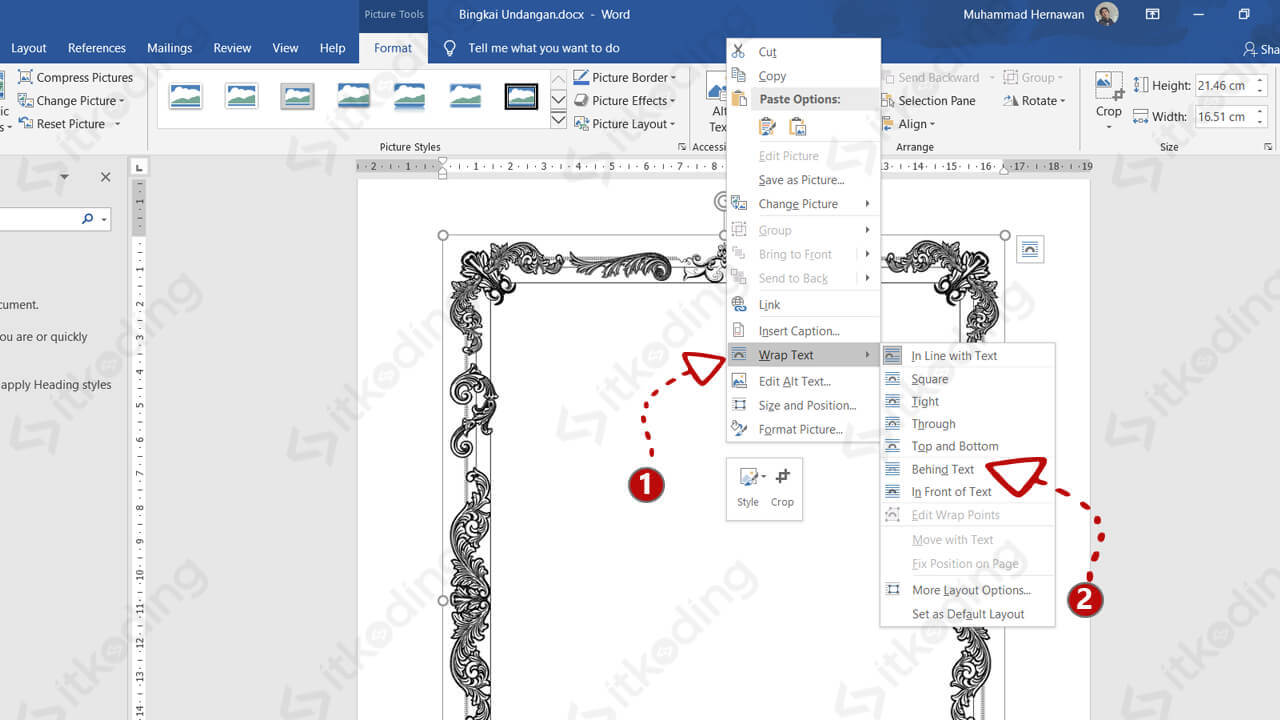Choose Copy from context menu
1280x720 pixels.
coord(804,76)
